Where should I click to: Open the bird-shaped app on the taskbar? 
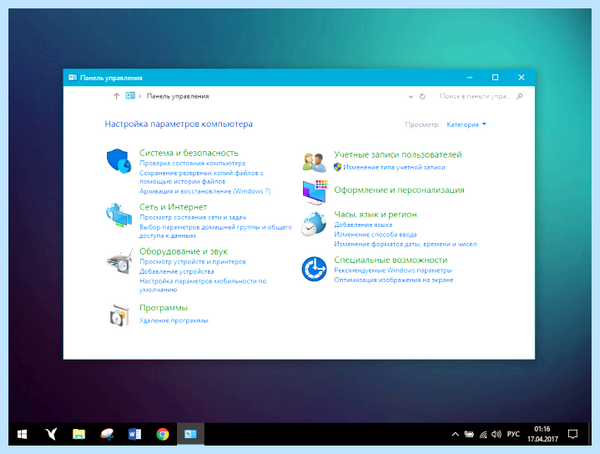pos(51,434)
